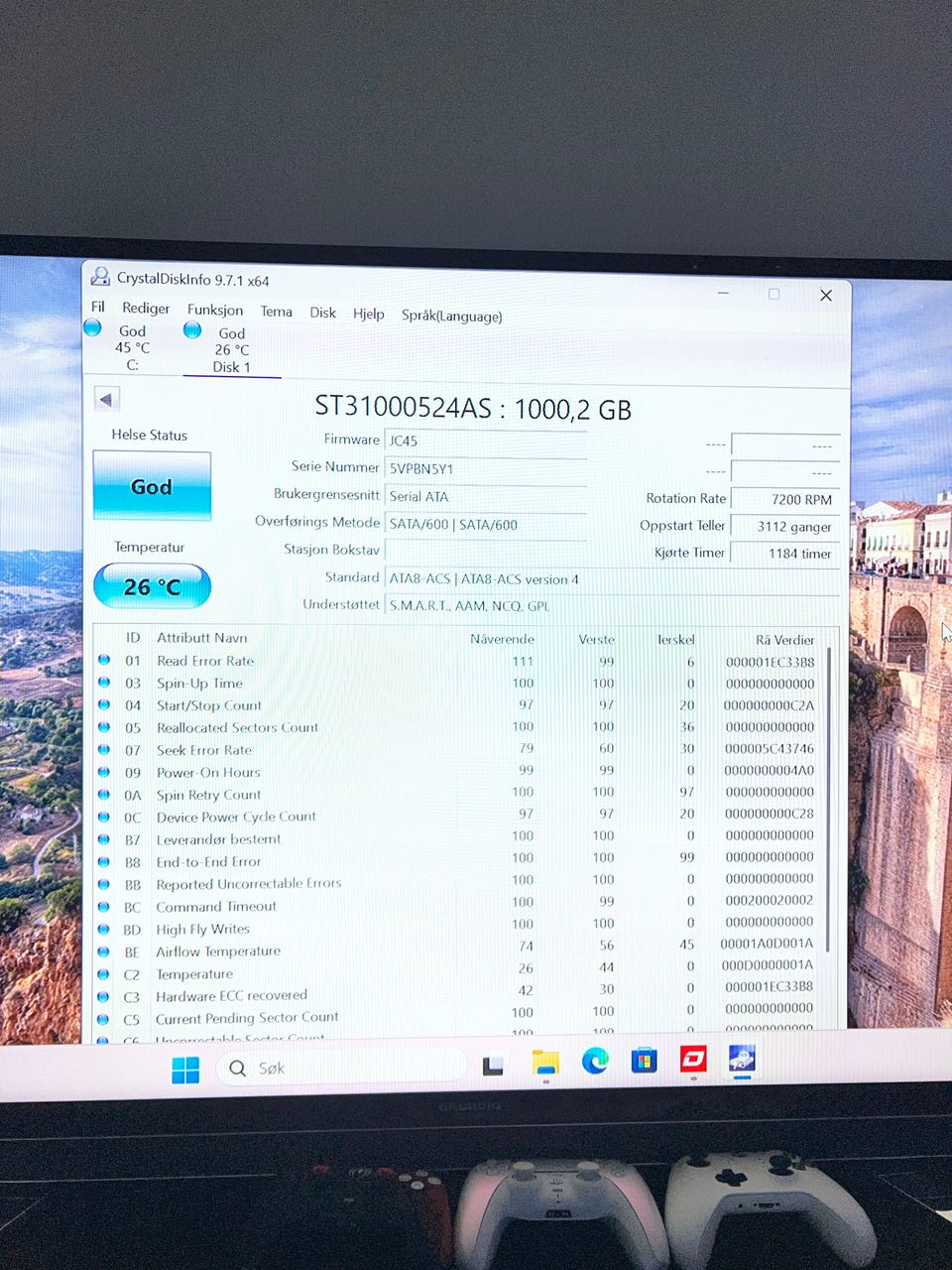
Task: Click the Rå Verdier column header
Action: click(785, 640)
